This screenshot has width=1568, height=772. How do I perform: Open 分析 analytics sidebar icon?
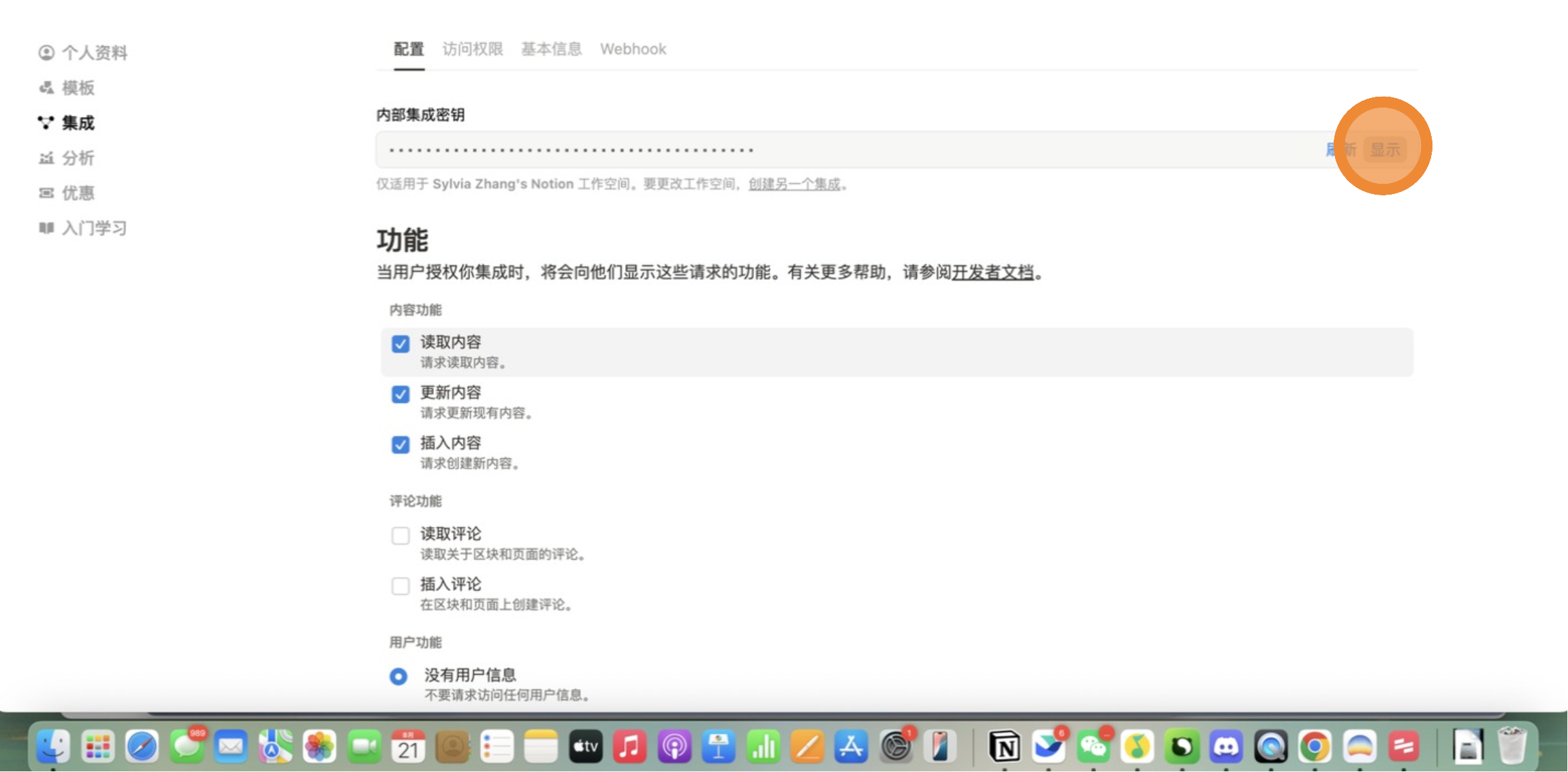pos(46,158)
